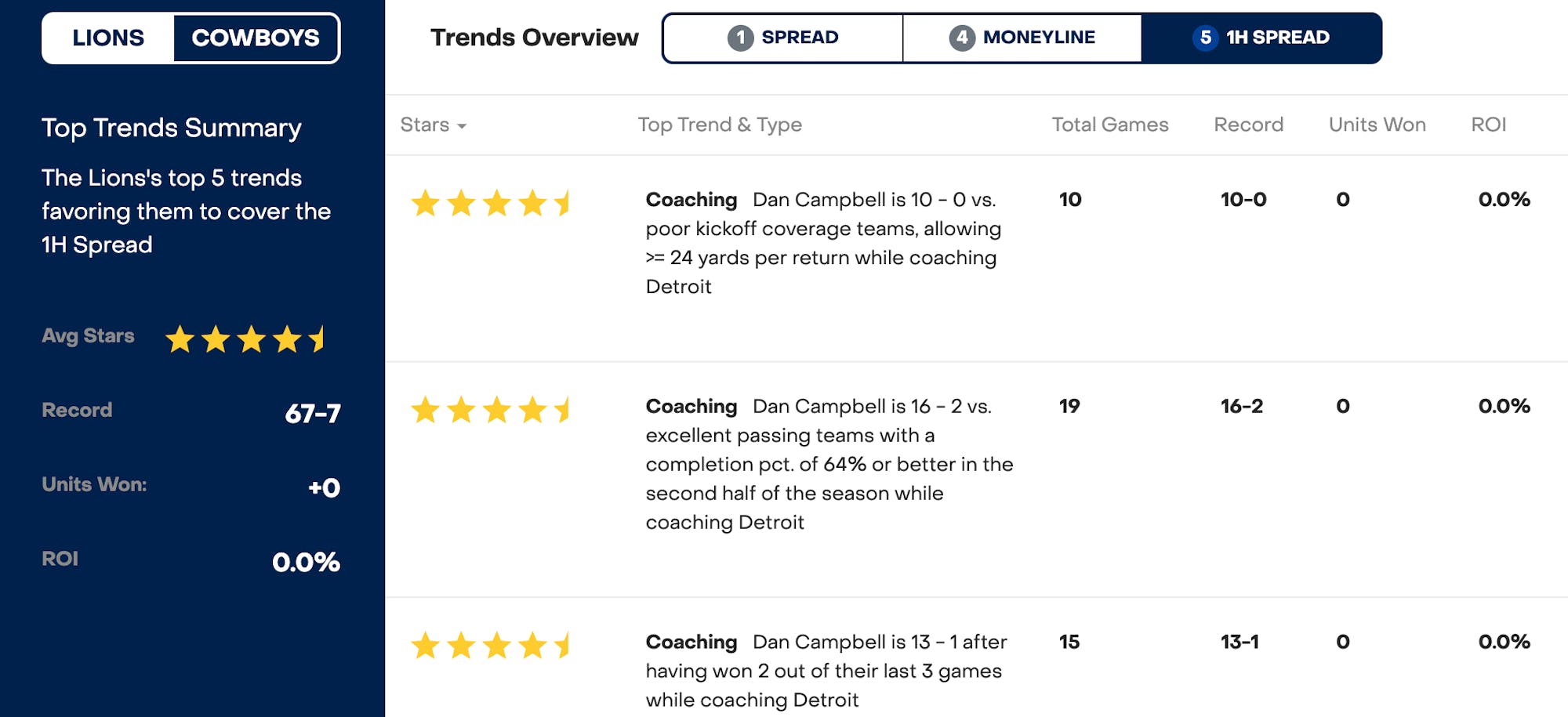Open the SPREAD trends tab
This screenshot has width=1568, height=717.
pos(784,38)
